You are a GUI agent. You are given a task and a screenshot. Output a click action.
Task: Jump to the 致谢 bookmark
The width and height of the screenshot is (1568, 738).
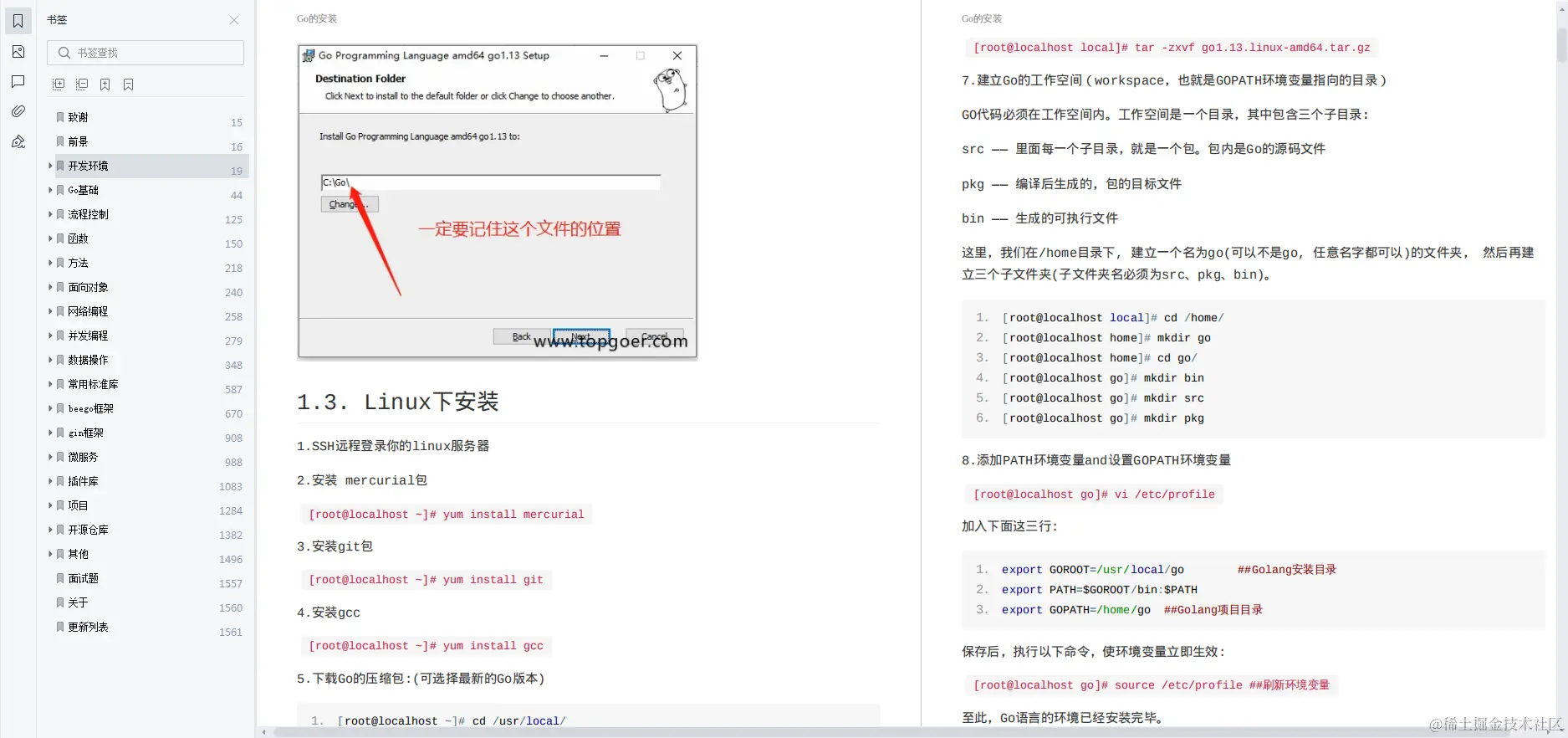coord(78,117)
